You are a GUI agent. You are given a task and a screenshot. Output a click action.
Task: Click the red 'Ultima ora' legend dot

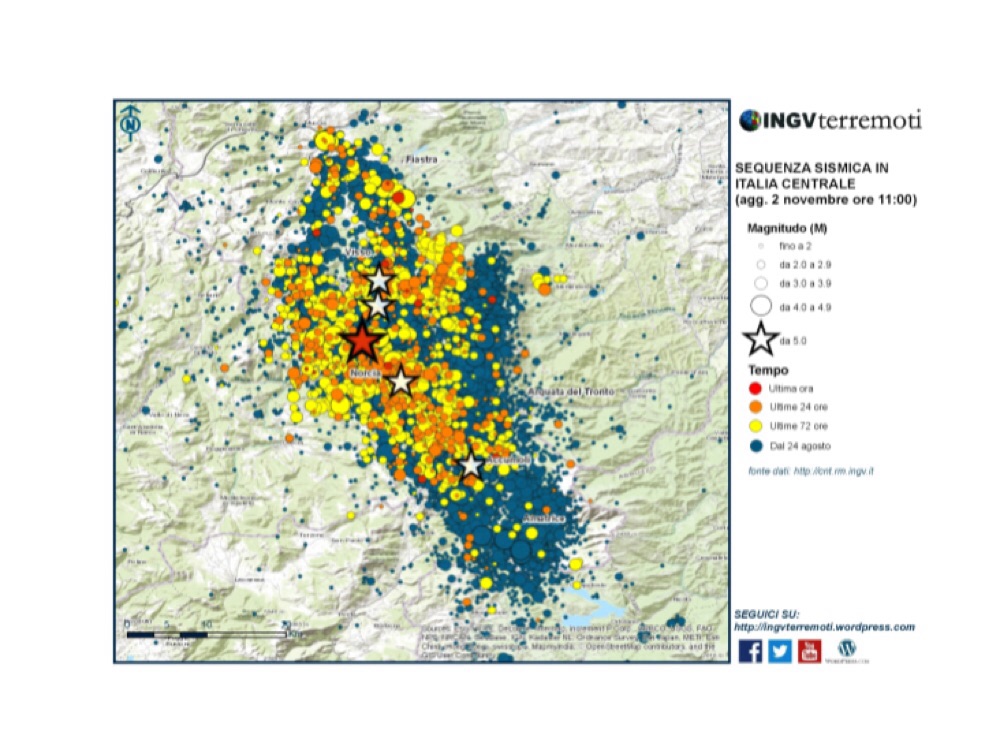tap(756, 388)
